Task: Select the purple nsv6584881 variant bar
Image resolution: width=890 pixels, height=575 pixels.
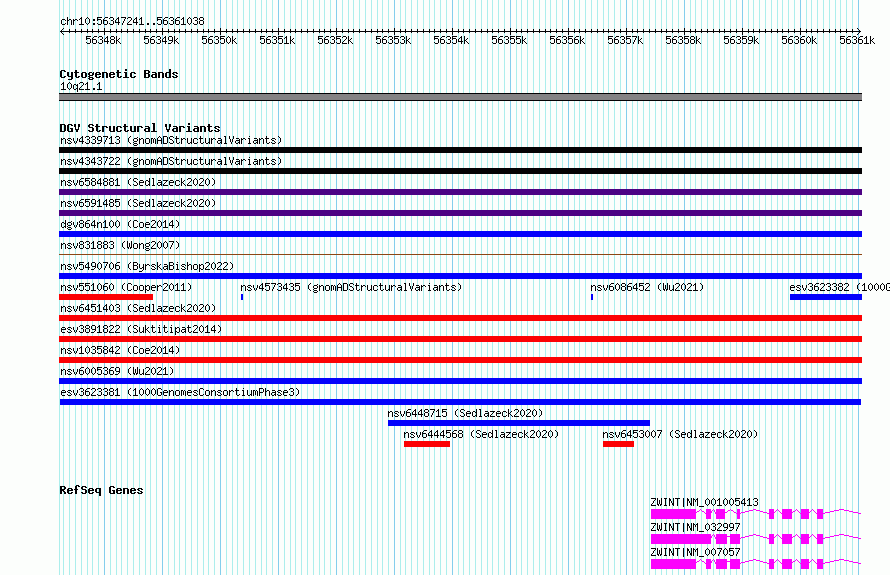Action: [461, 192]
